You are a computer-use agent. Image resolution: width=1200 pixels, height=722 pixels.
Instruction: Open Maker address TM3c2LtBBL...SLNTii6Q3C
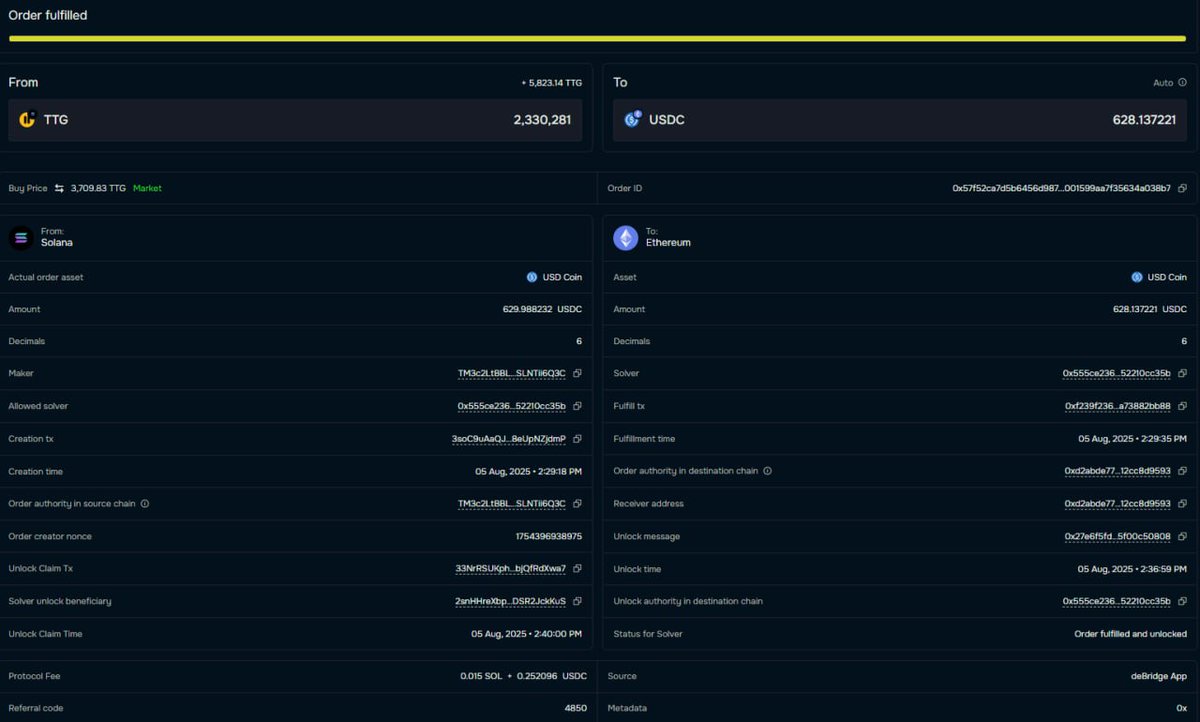point(512,374)
